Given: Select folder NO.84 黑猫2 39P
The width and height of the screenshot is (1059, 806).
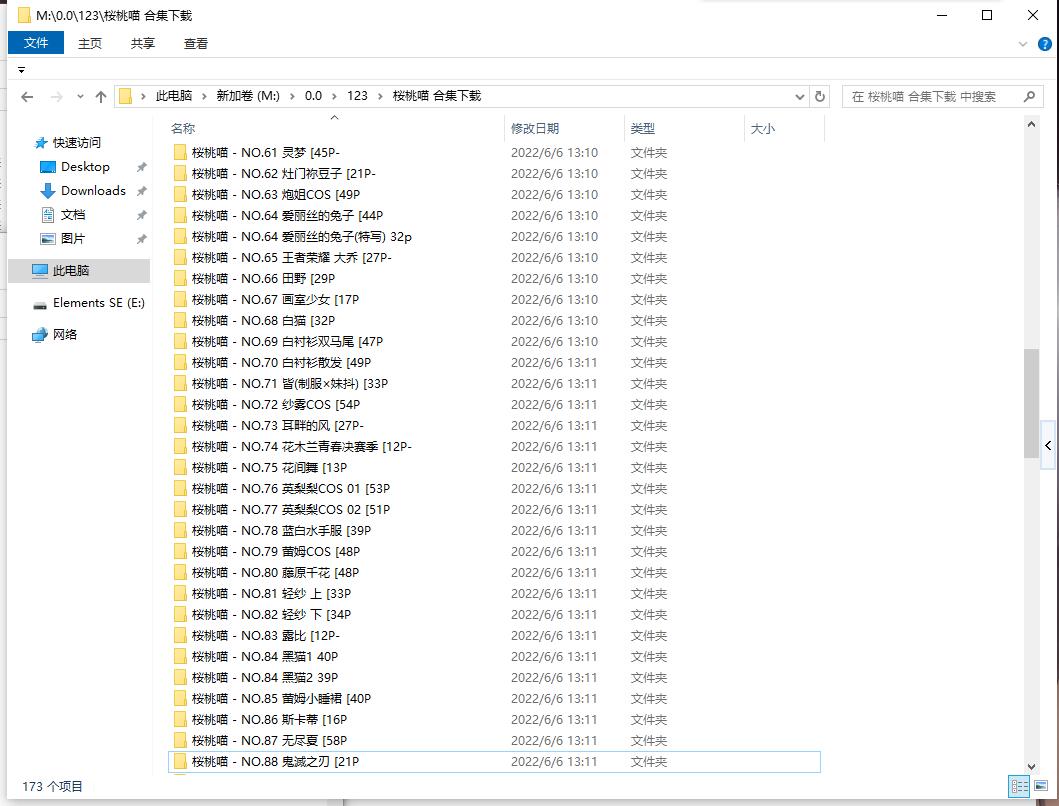Looking at the screenshot, I should [494, 678].
